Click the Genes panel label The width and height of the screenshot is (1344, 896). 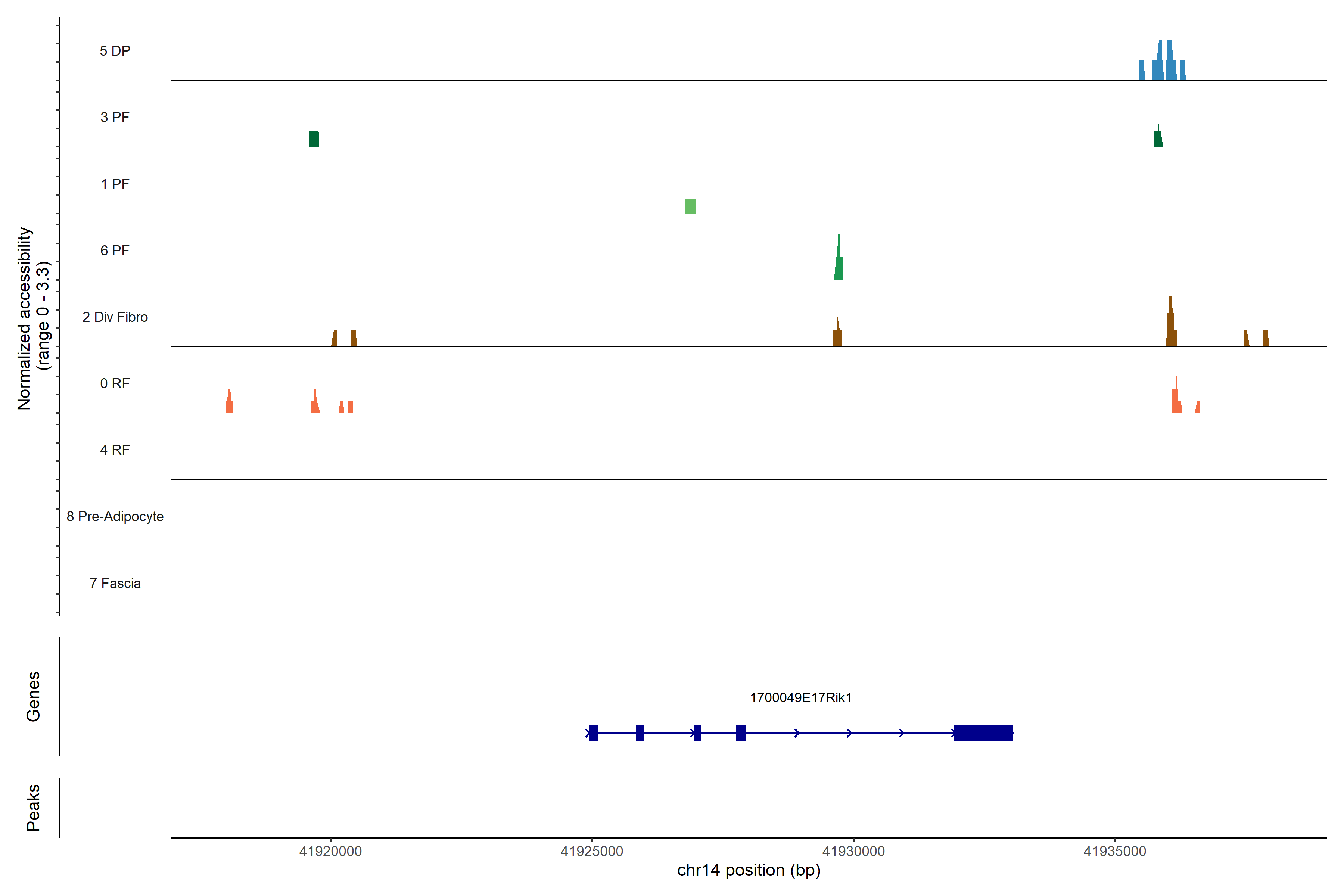coord(33,697)
